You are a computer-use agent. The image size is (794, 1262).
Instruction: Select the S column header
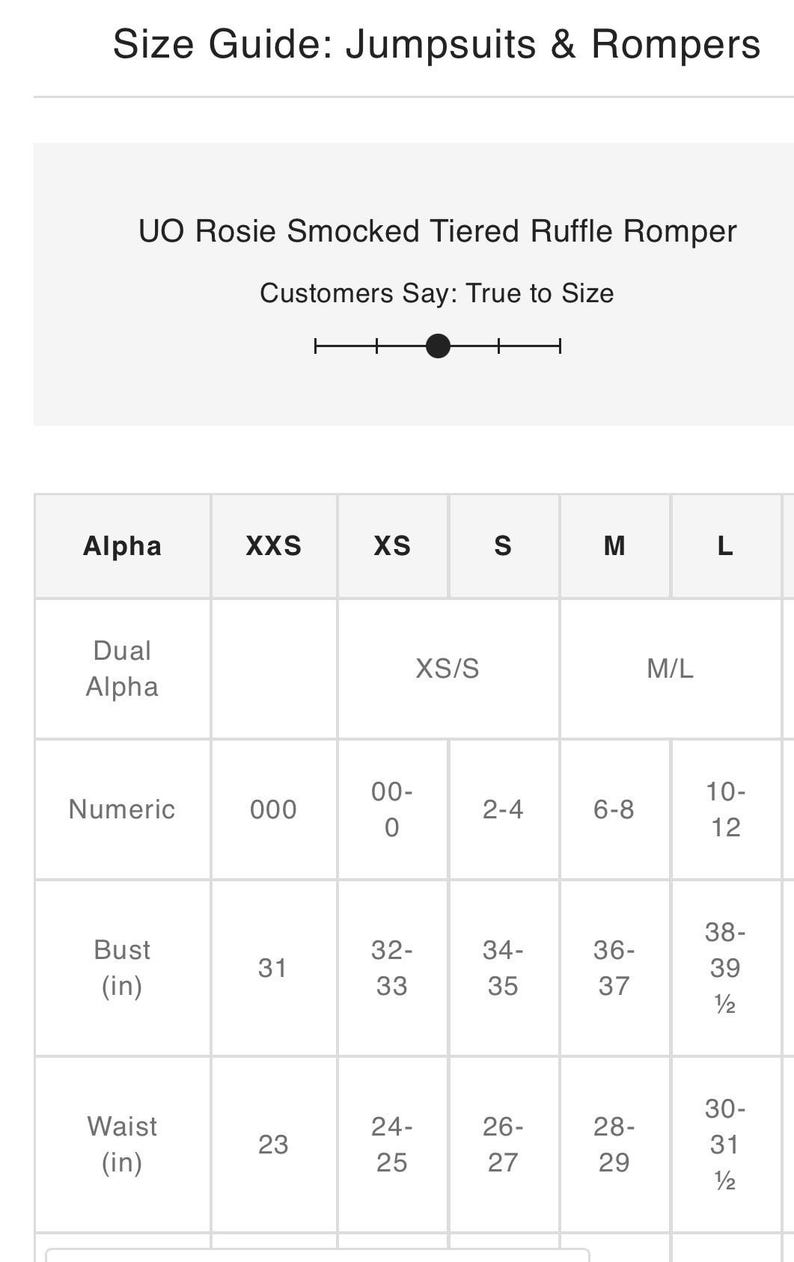pos(504,546)
